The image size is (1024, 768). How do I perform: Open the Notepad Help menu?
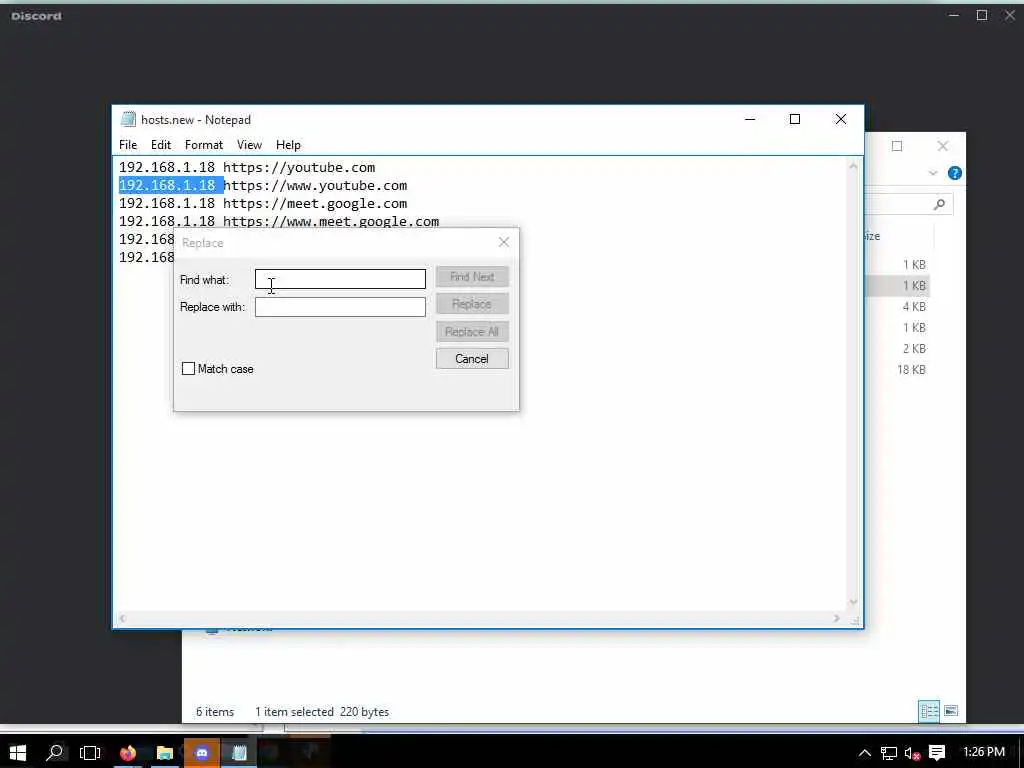(x=288, y=145)
